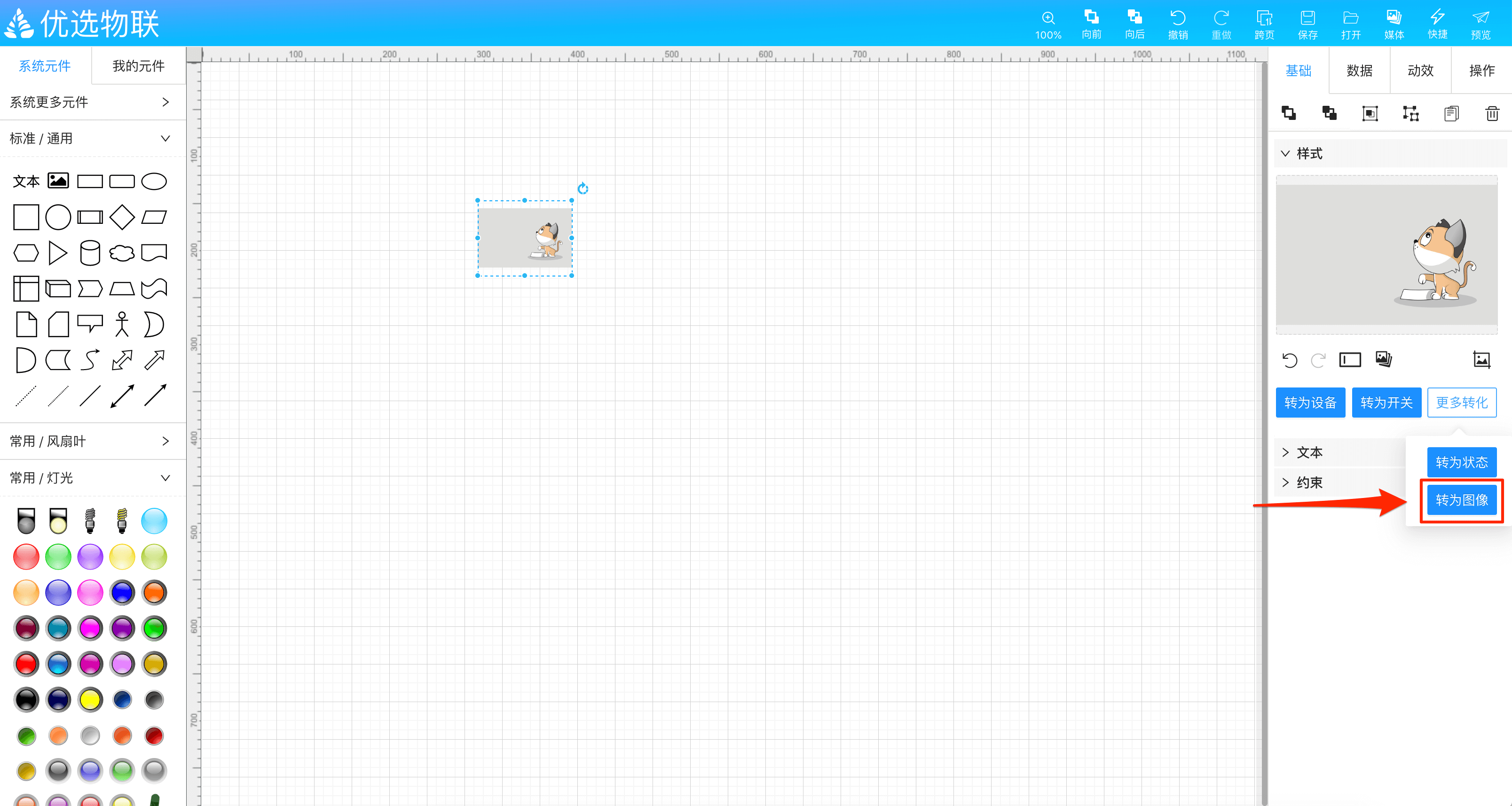Click the 转为开关 button

coord(1386,403)
